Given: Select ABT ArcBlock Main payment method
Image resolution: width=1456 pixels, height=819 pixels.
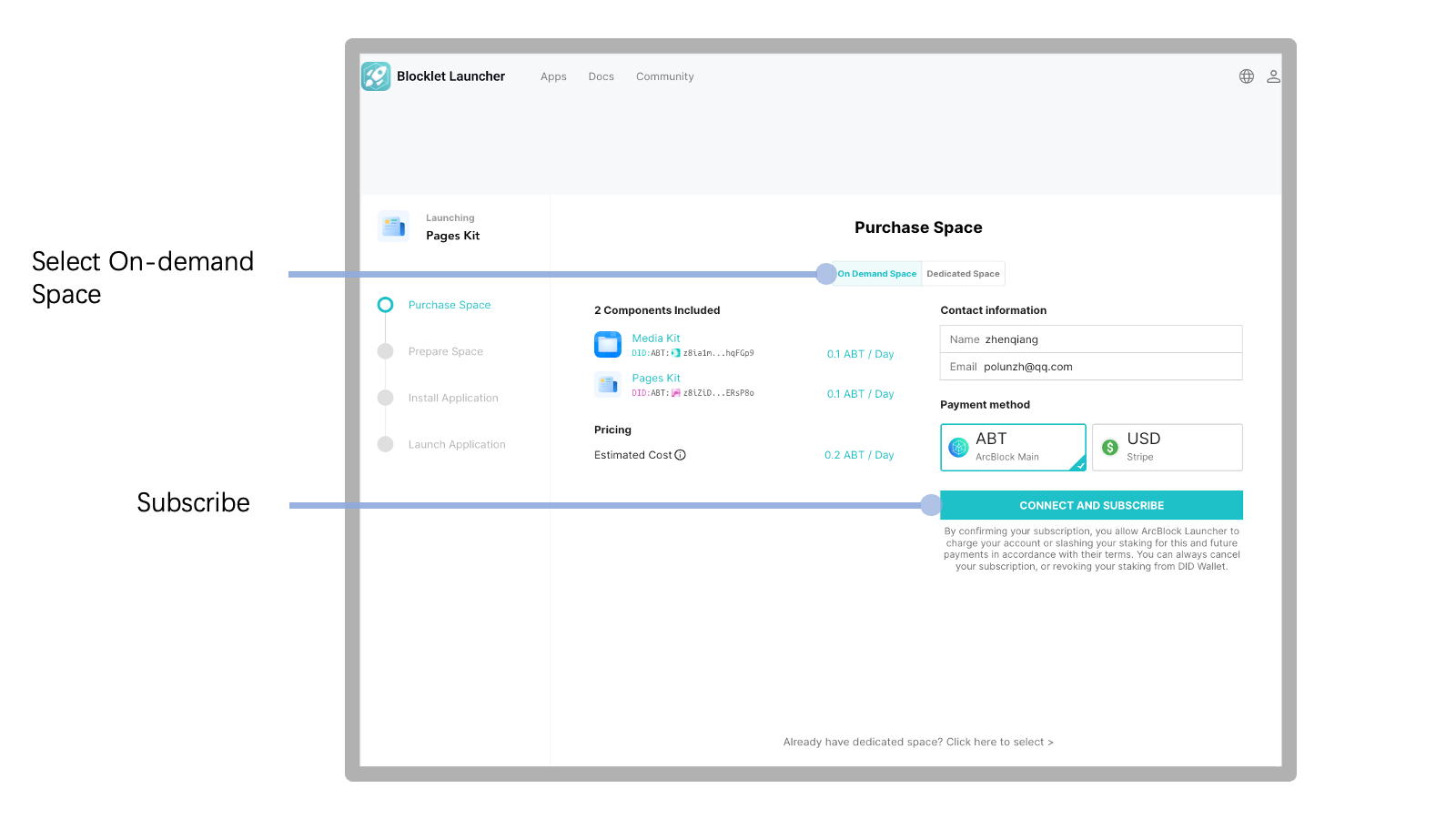Looking at the screenshot, I should pos(1013,447).
